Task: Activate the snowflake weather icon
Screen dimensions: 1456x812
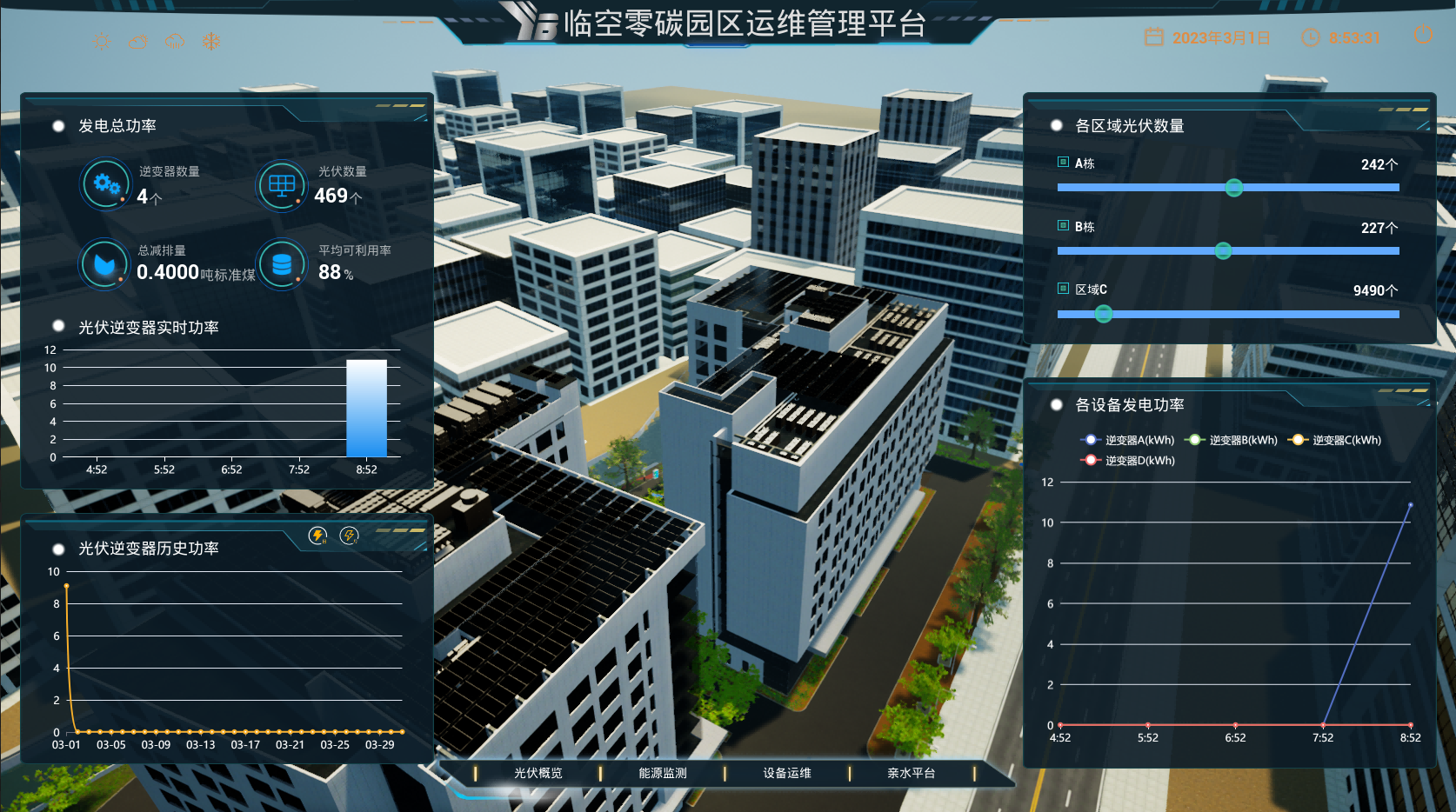Action: click(211, 41)
